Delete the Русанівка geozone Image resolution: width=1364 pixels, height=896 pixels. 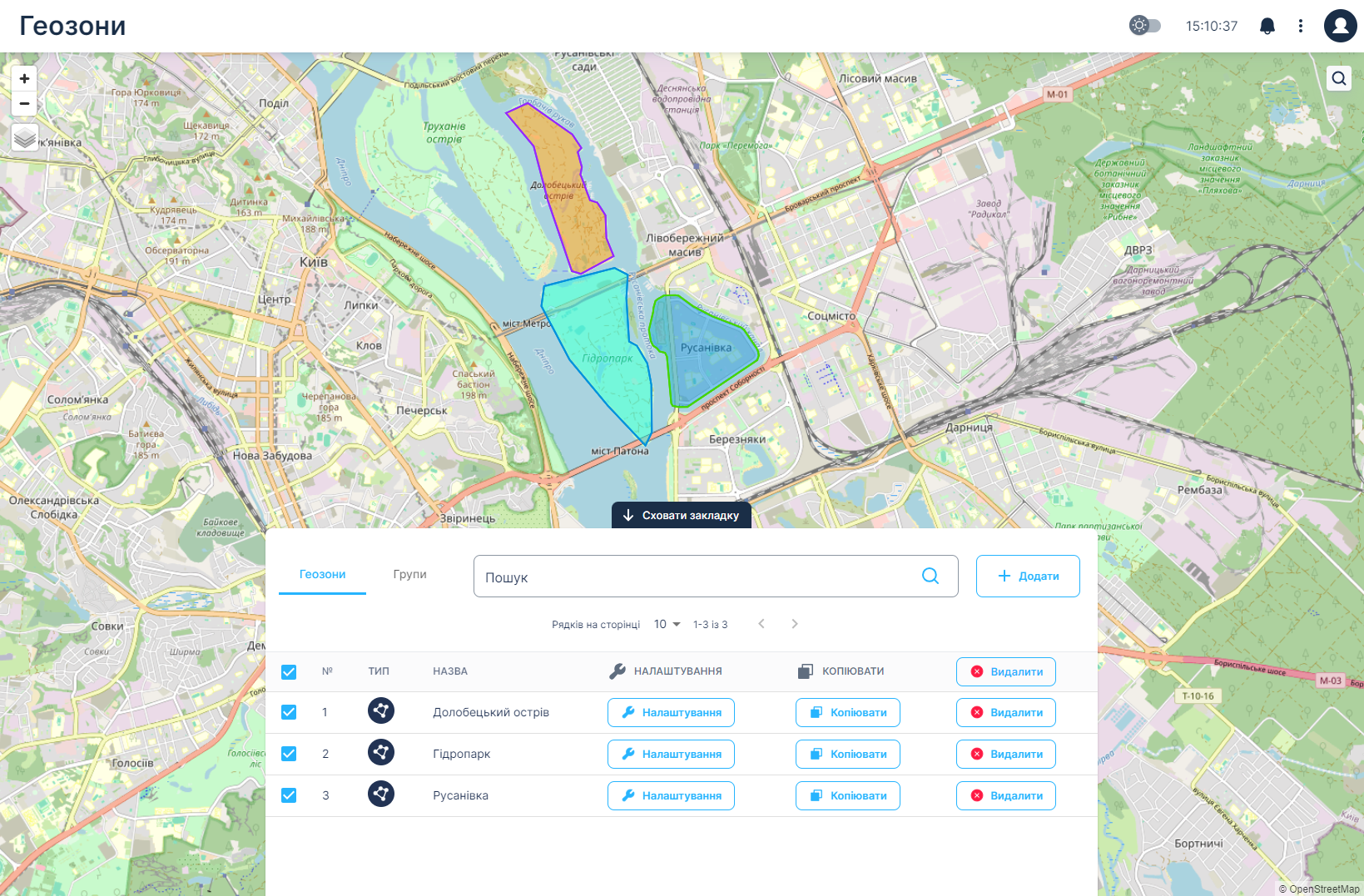click(1006, 795)
